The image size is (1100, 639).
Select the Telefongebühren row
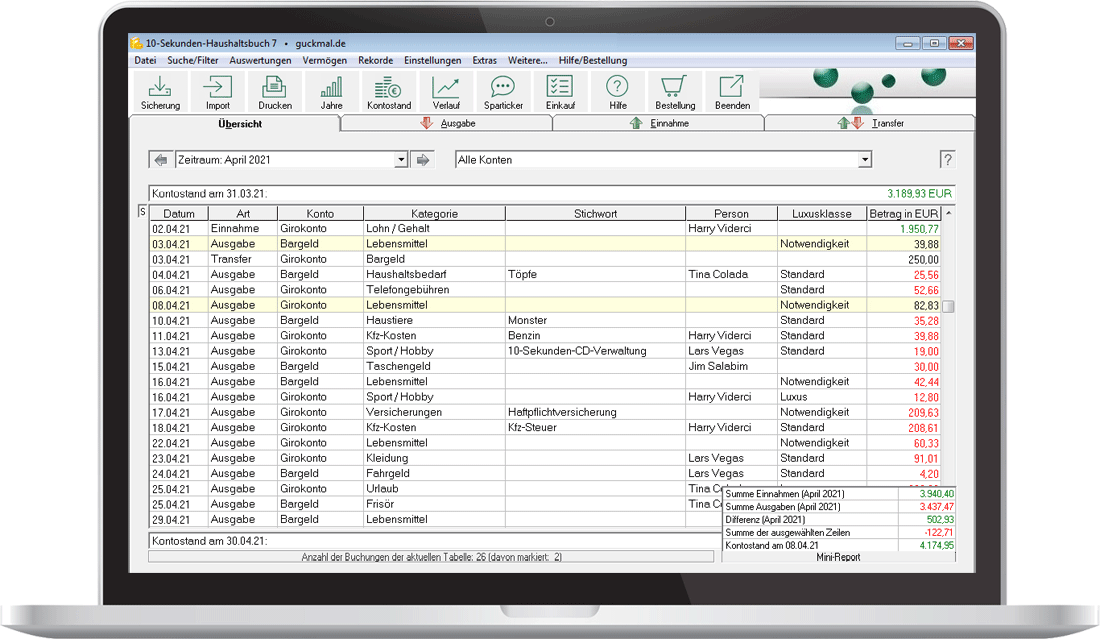click(544, 290)
